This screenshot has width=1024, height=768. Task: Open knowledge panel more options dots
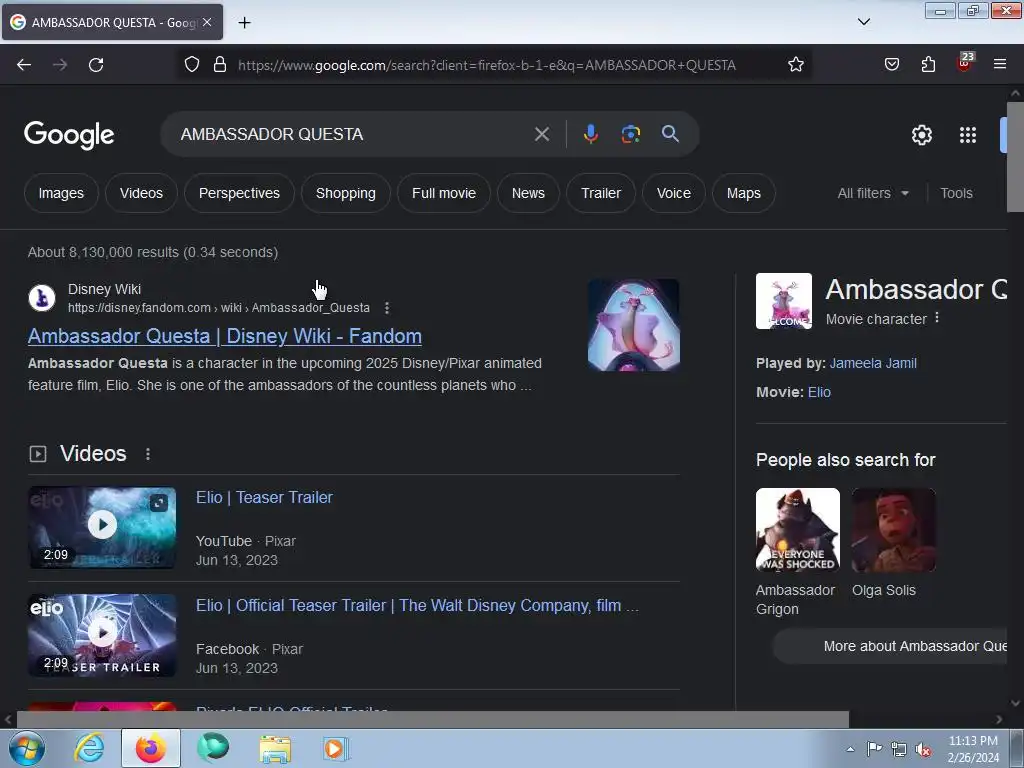[x=937, y=318]
